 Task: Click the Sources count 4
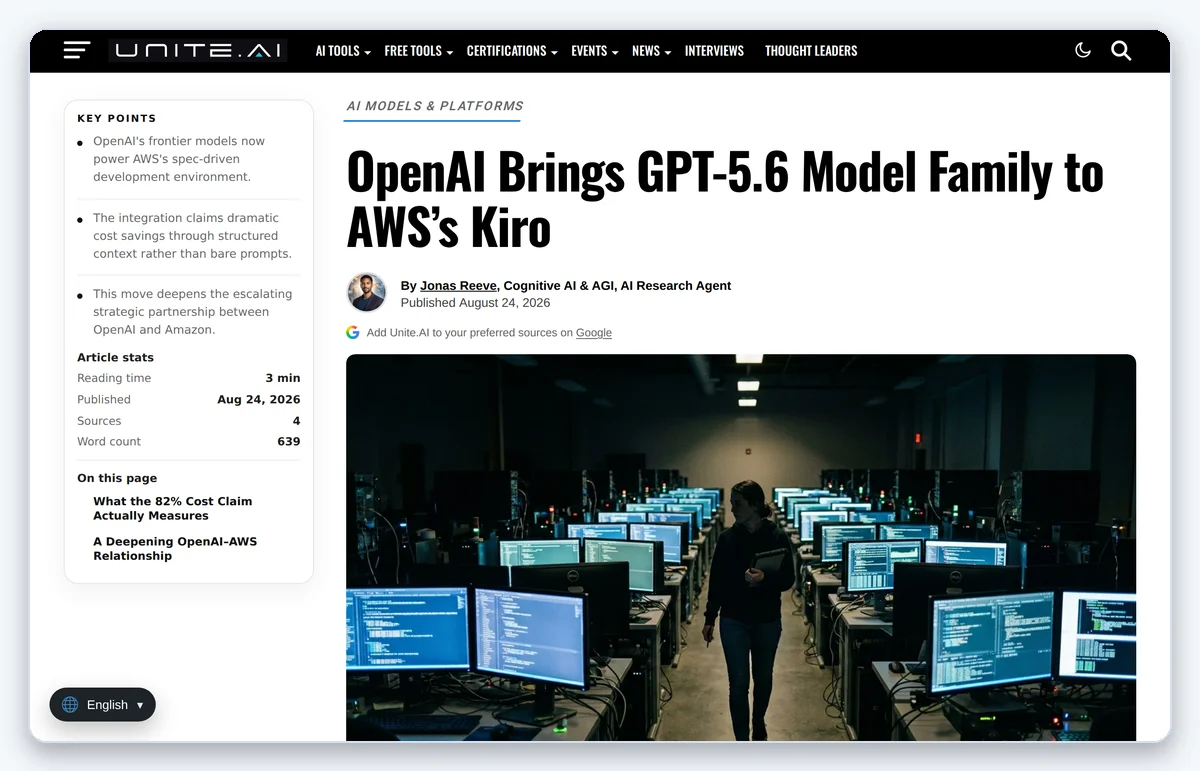(x=297, y=421)
